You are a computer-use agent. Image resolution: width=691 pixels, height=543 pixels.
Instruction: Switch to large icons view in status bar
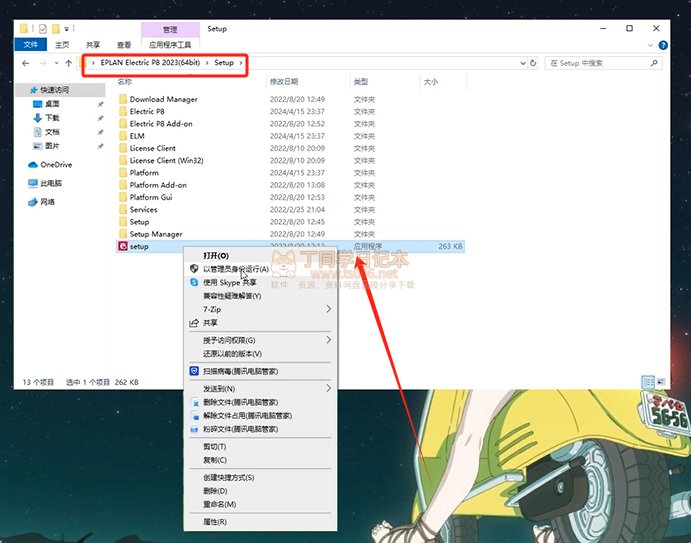click(x=661, y=382)
